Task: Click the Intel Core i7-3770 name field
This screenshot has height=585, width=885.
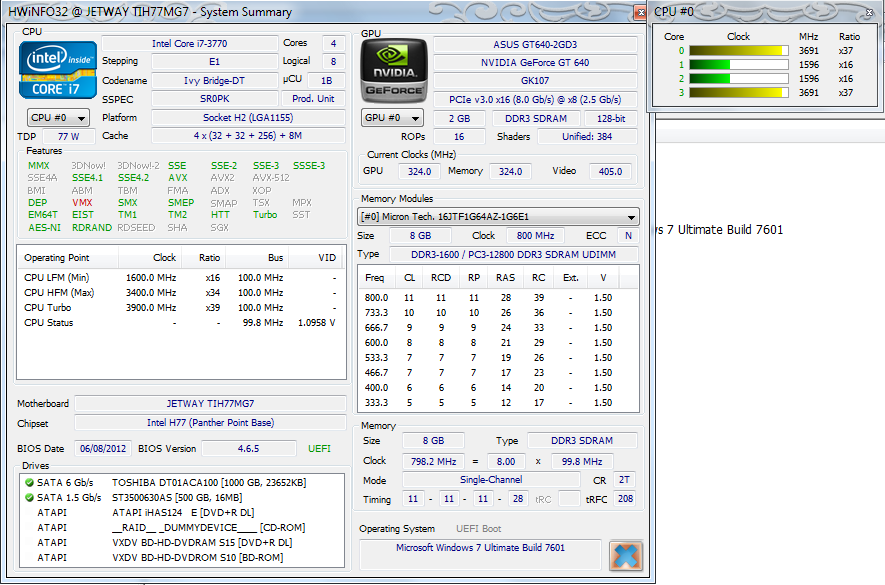Action: pyautogui.click(x=190, y=43)
